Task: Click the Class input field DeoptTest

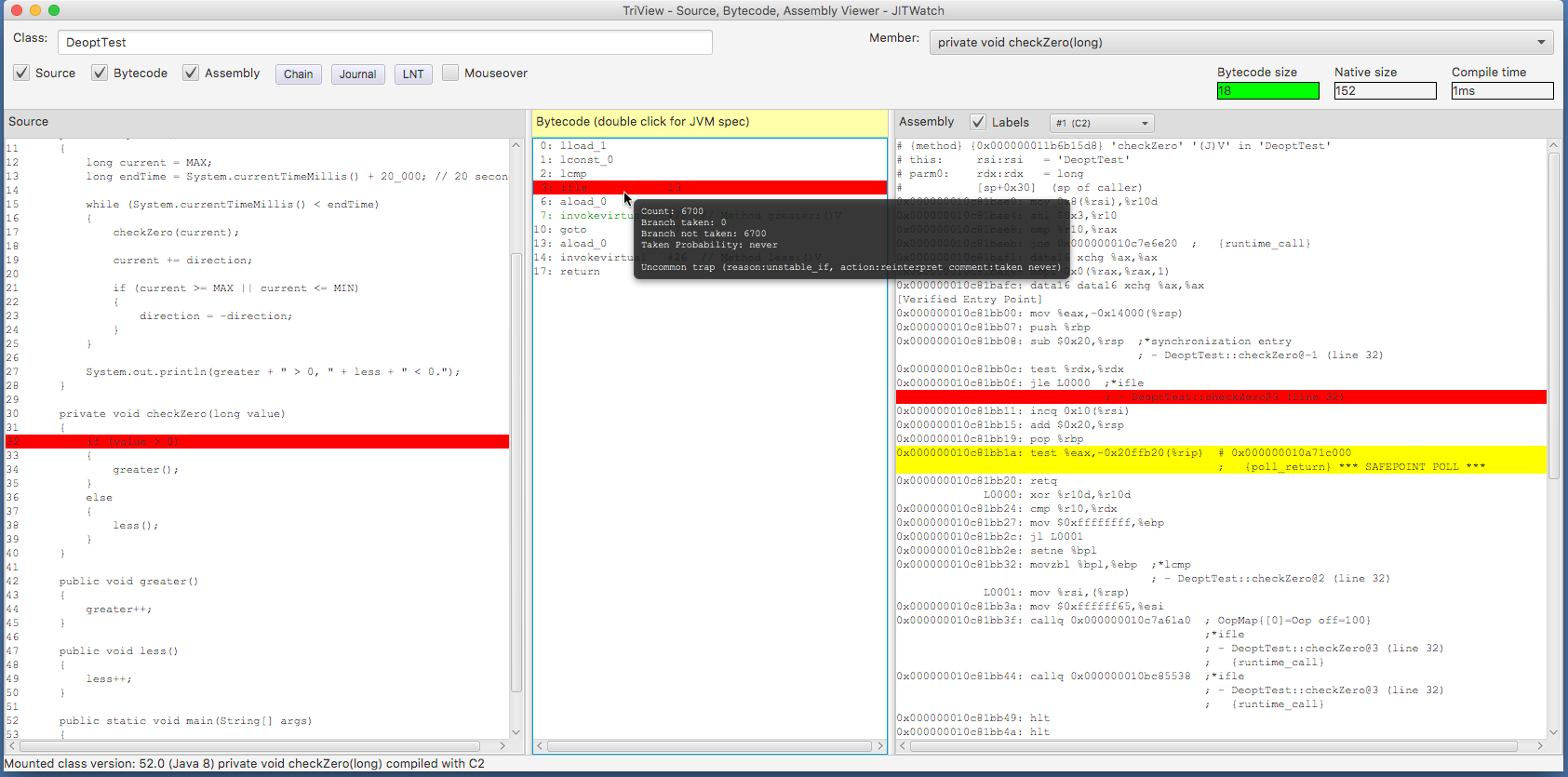Action: 385,42
